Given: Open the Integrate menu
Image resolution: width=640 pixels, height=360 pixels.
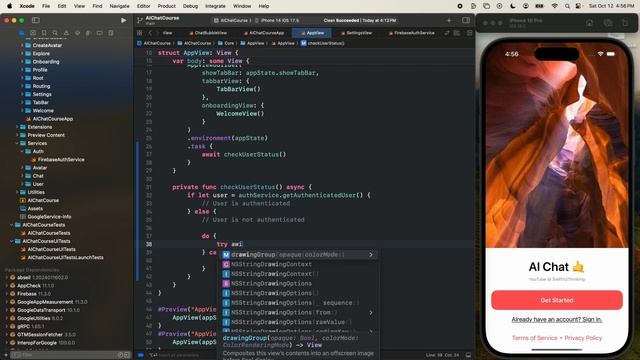Looking at the screenshot, I should click(x=215, y=6).
